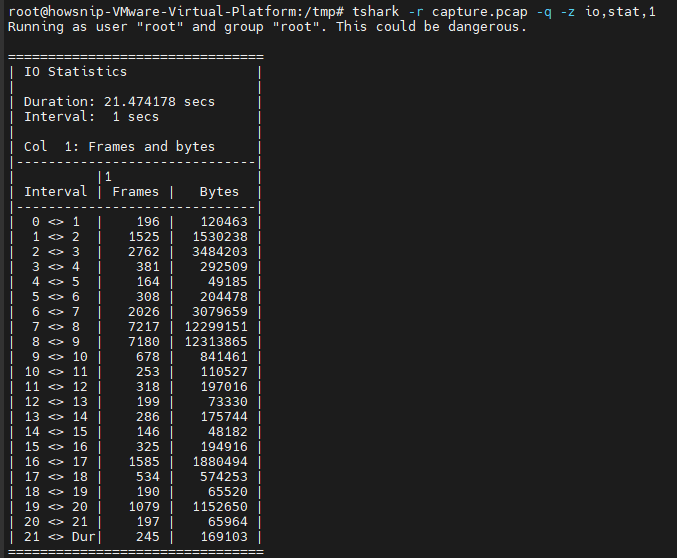Click frames value 2026
The image size is (677, 558).
point(144,312)
